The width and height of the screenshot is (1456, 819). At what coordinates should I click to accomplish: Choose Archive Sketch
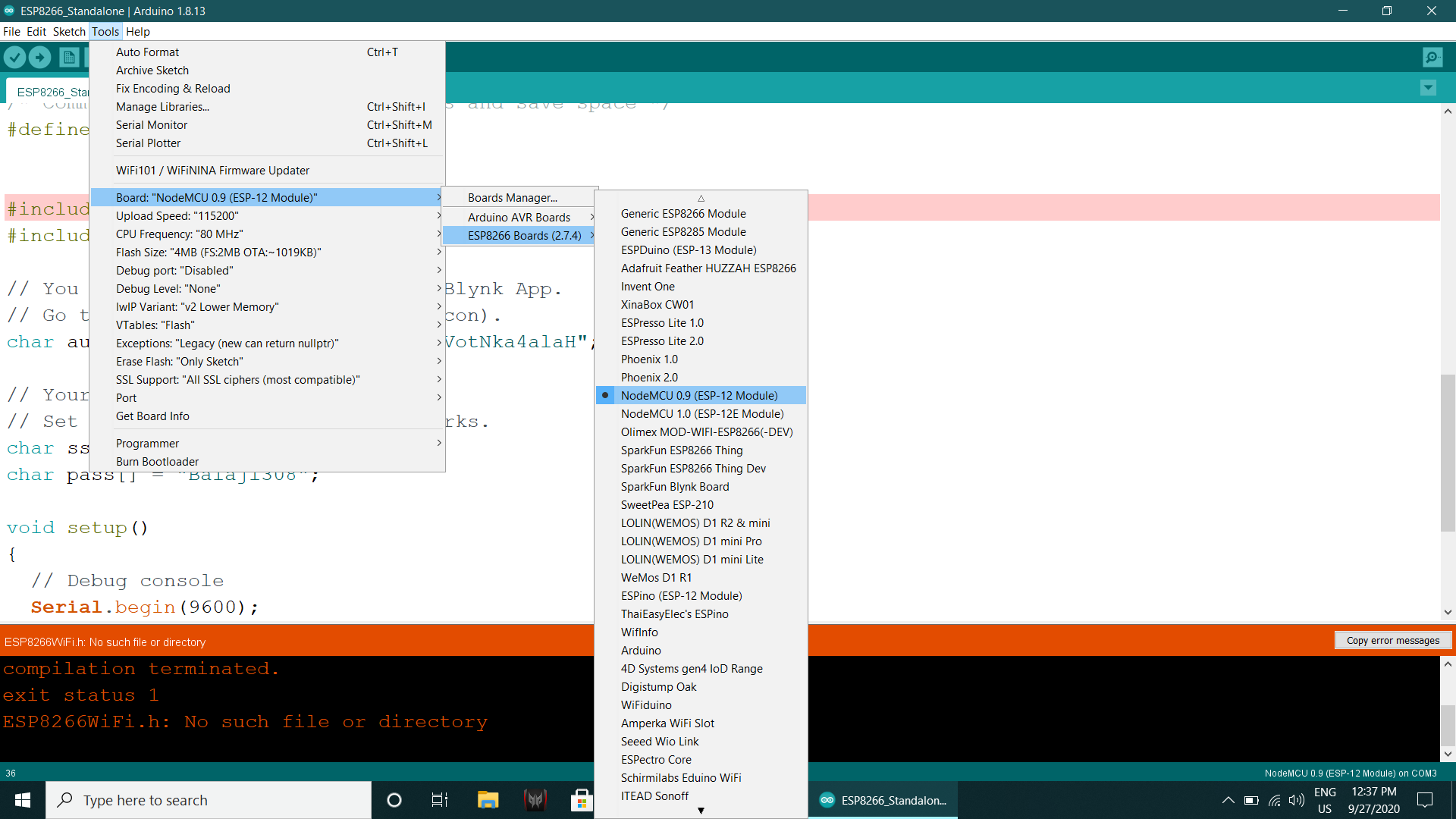coord(267,71)
